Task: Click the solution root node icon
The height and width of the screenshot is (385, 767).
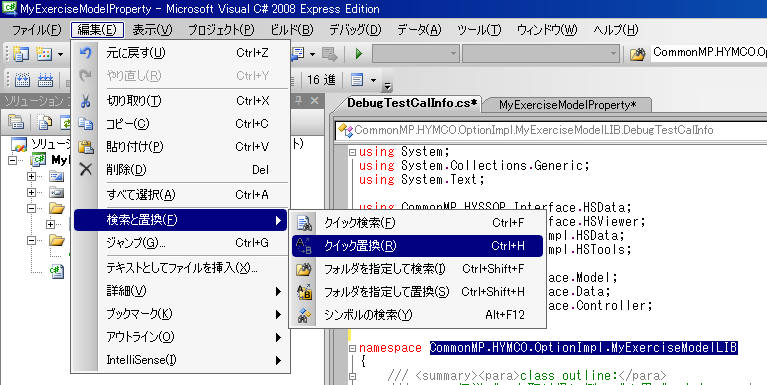Action: 20,144
